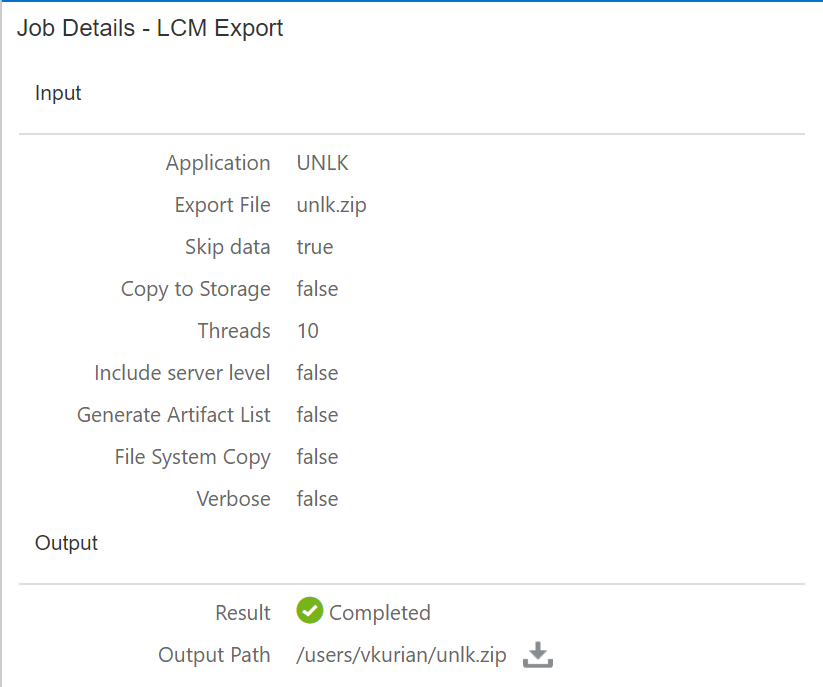Click the Verbose false value
The height and width of the screenshot is (687, 823).
click(317, 499)
